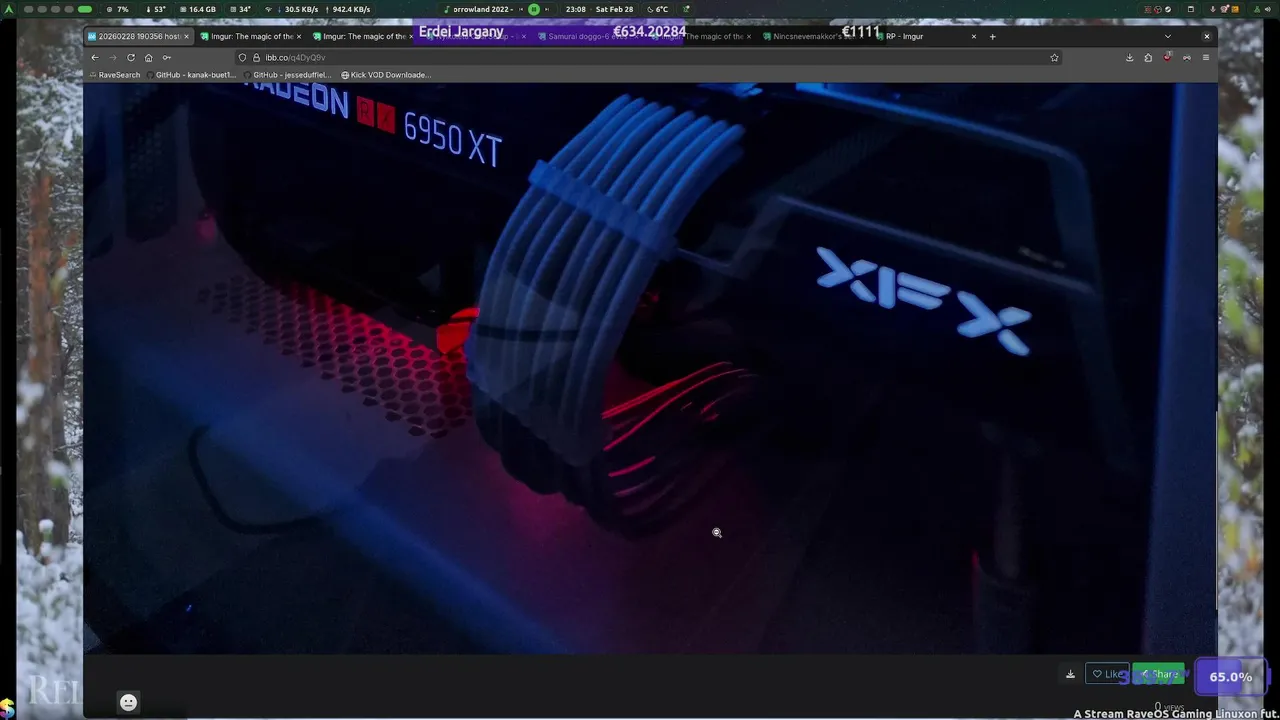Image resolution: width=1280 pixels, height=720 pixels.
Task: Download the image using download icon
Action: pyautogui.click(x=1070, y=674)
